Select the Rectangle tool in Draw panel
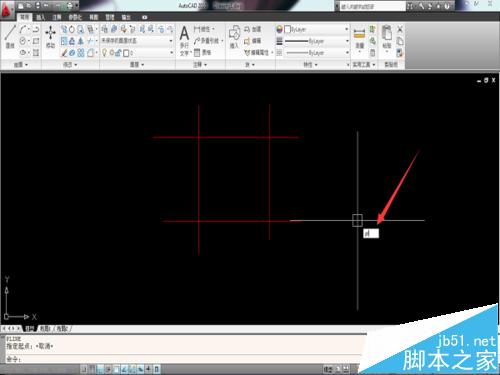The width and height of the screenshot is (500, 375). pyautogui.click(x=36, y=41)
